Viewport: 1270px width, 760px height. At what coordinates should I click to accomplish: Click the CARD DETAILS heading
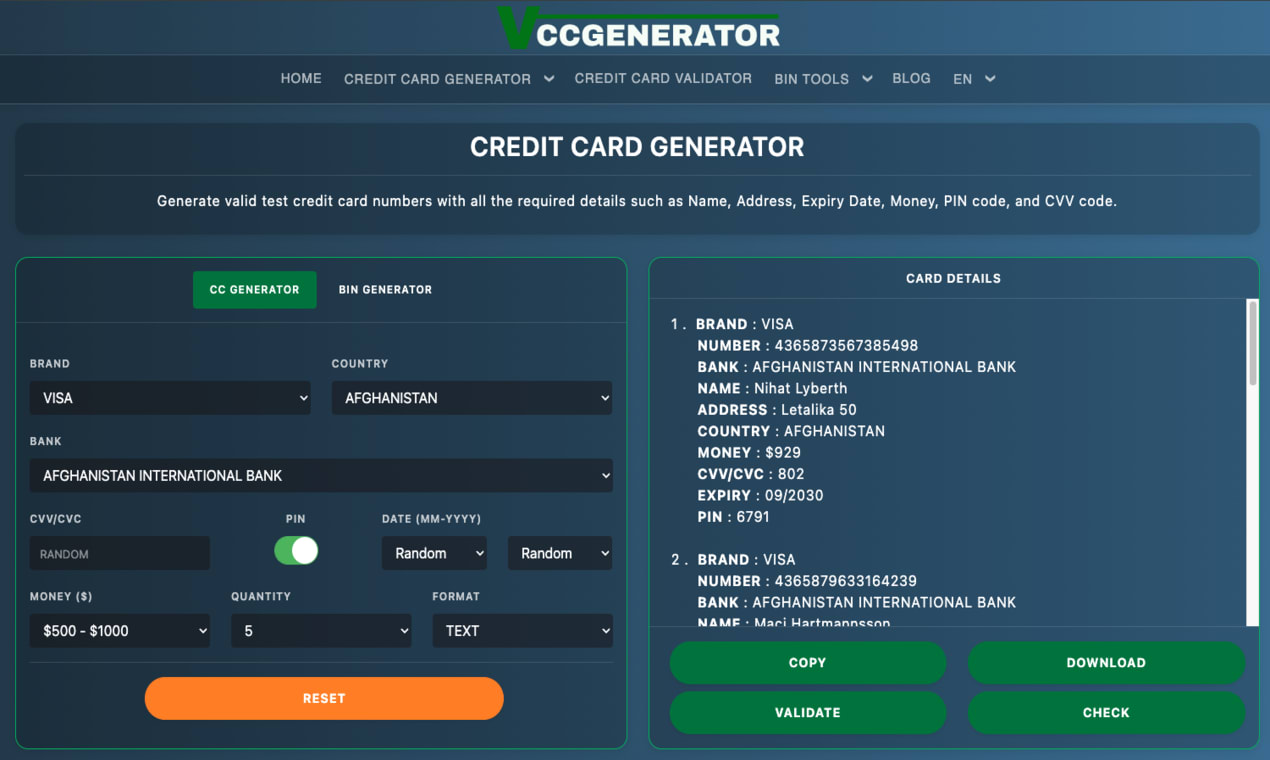click(953, 278)
